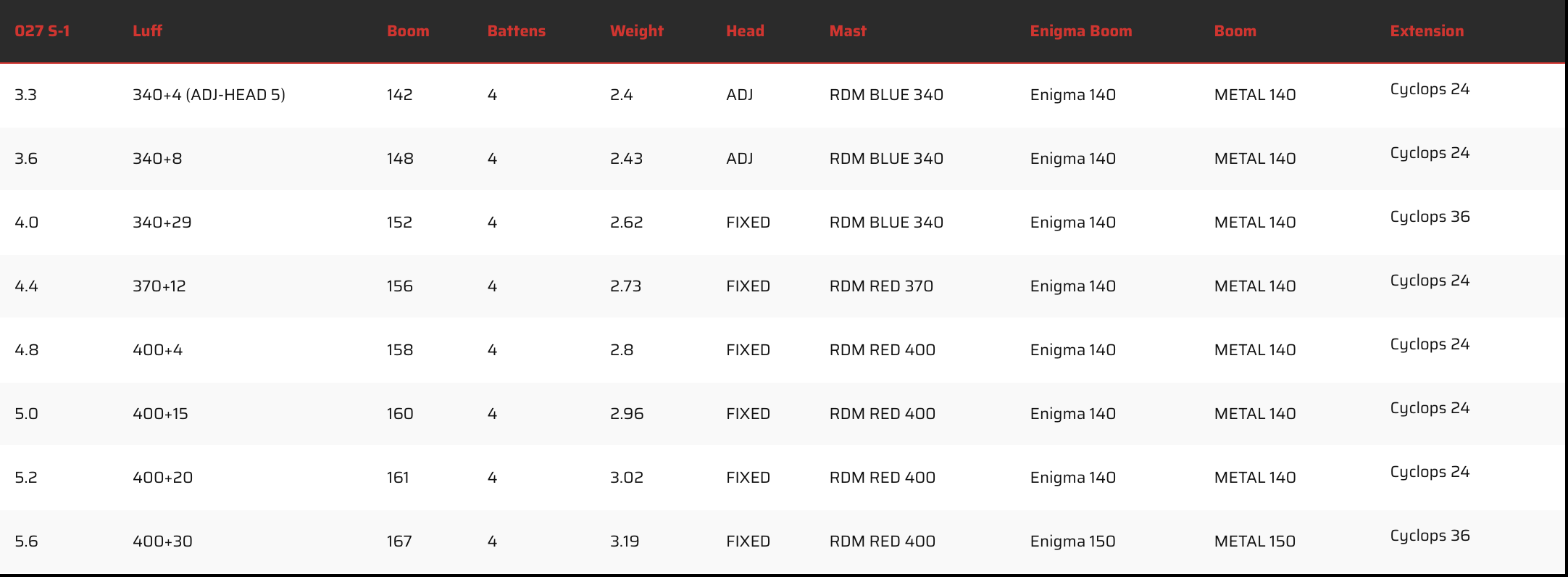The height and width of the screenshot is (577, 1568).
Task: Click the weight value "2.62"
Action: [627, 223]
